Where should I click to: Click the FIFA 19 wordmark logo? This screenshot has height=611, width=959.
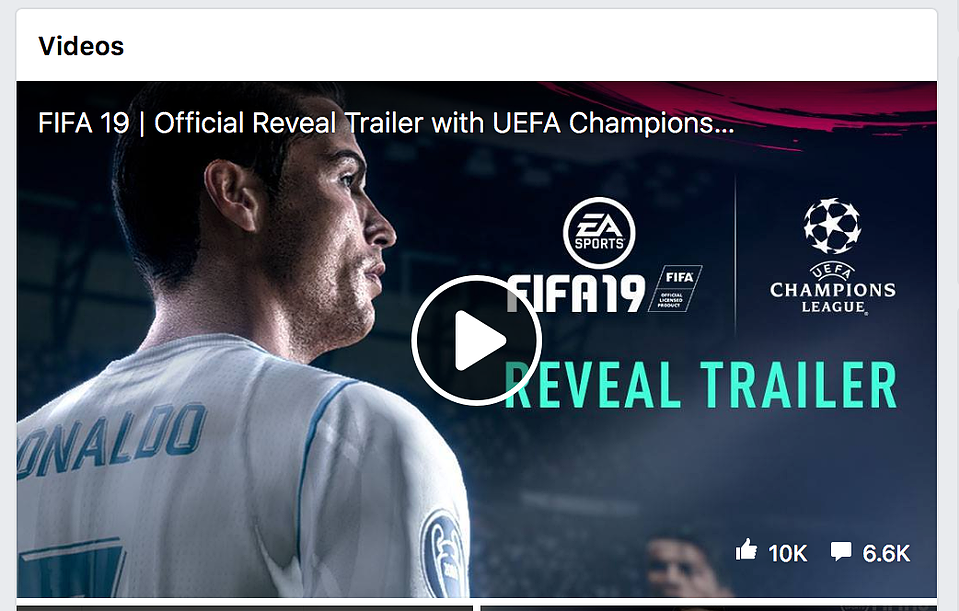click(x=576, y=293)
